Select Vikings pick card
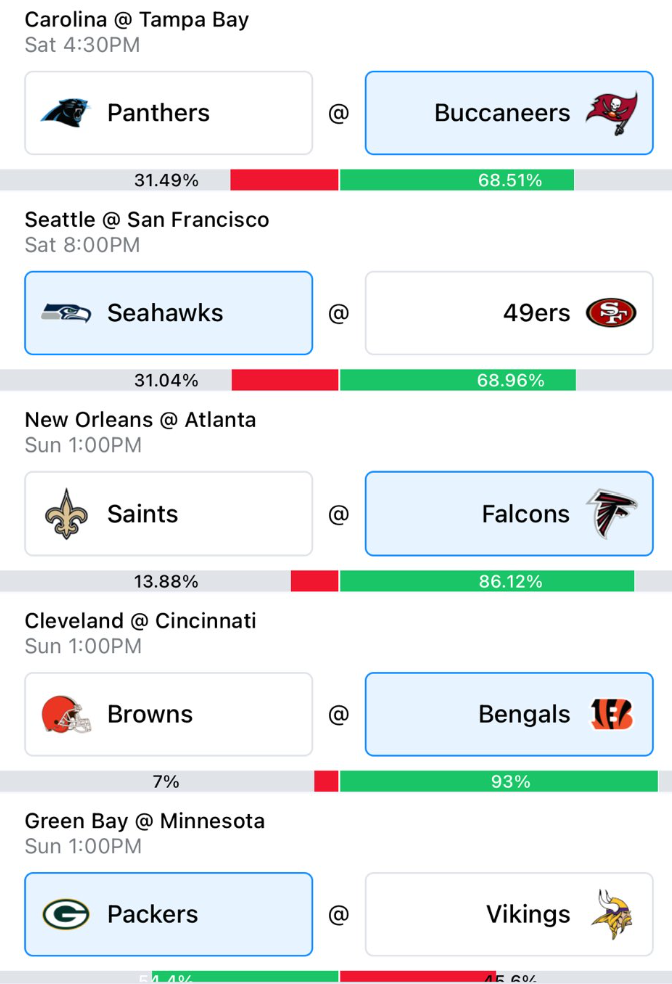Viewport: 672px width, 984px height. (509, 914)
